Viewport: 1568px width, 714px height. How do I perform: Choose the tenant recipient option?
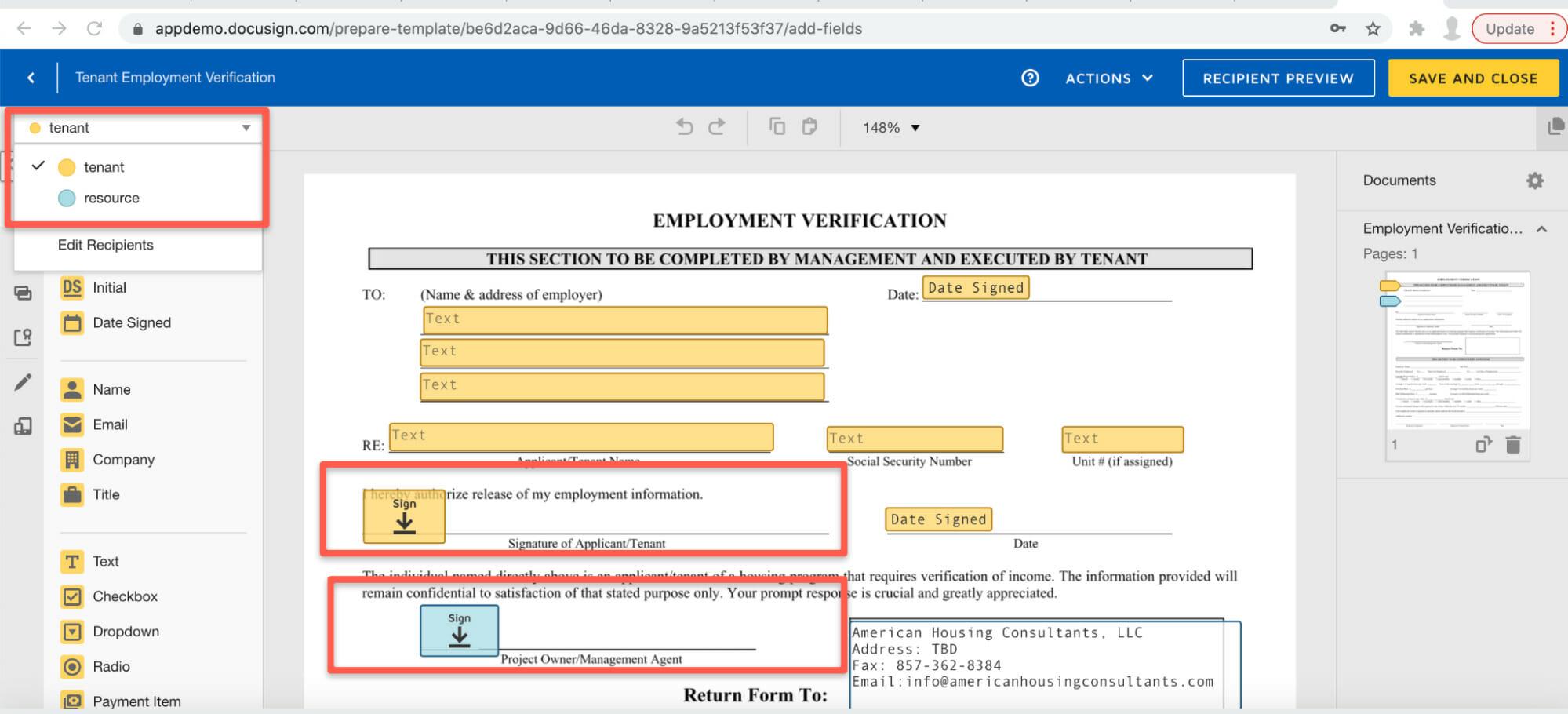tap(104, 167)
